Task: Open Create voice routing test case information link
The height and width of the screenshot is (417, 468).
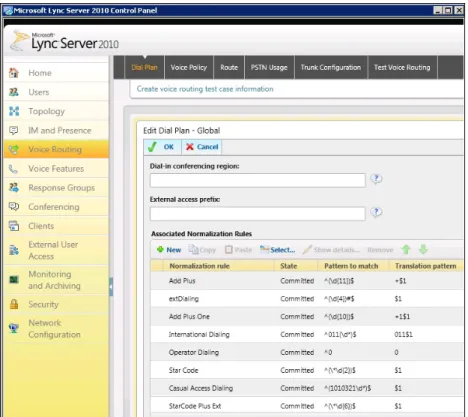Action: pyautogui.click(x=205, y=89)
